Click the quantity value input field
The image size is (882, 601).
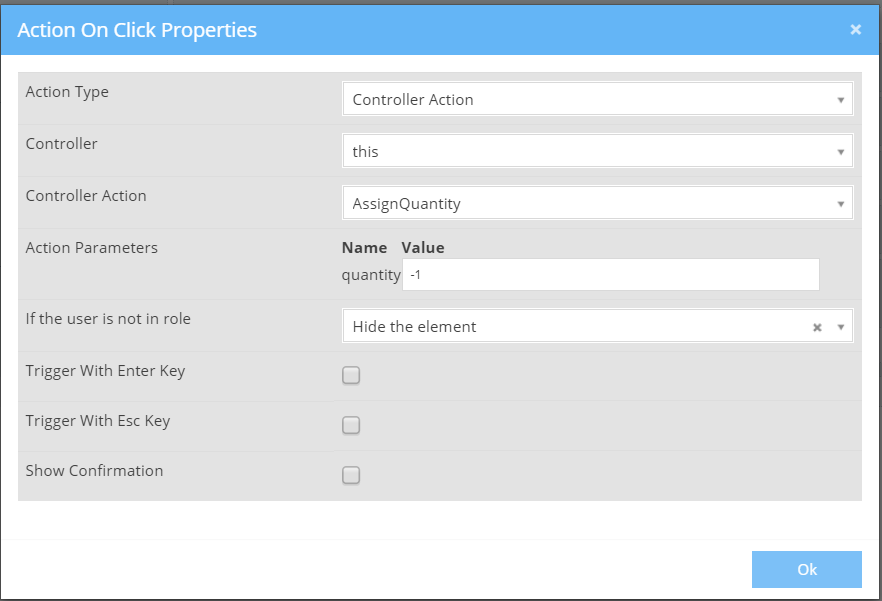click(x=610, y=274)
